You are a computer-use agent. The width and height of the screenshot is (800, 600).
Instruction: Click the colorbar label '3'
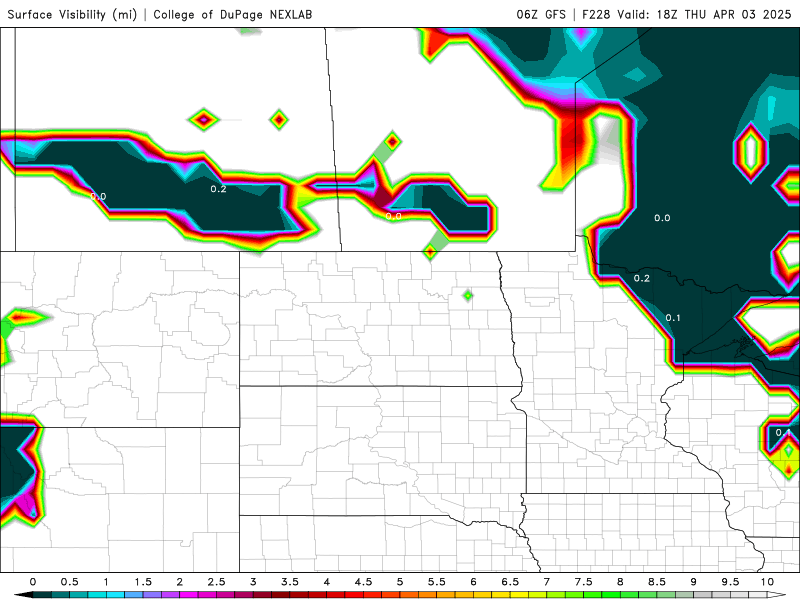tap(253, 582)
